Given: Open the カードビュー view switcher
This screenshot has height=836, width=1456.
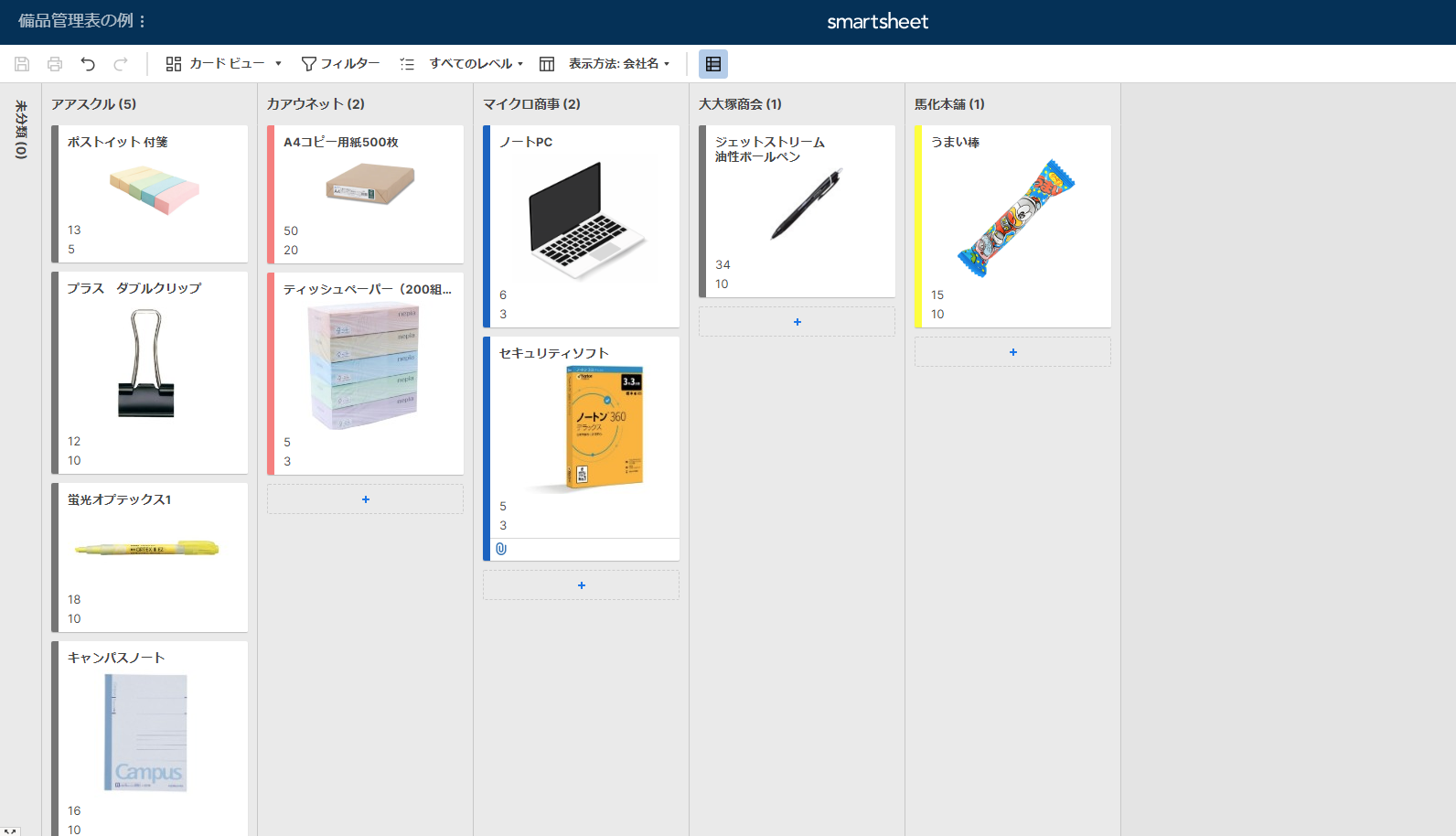Looking at the screenshot, I should point(223,64).
